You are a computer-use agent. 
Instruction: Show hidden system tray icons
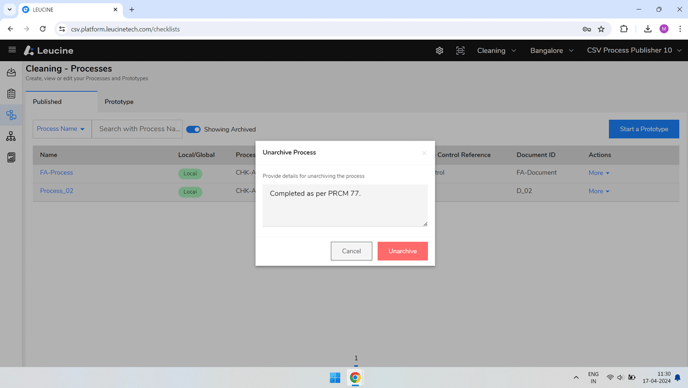[576, 377]
